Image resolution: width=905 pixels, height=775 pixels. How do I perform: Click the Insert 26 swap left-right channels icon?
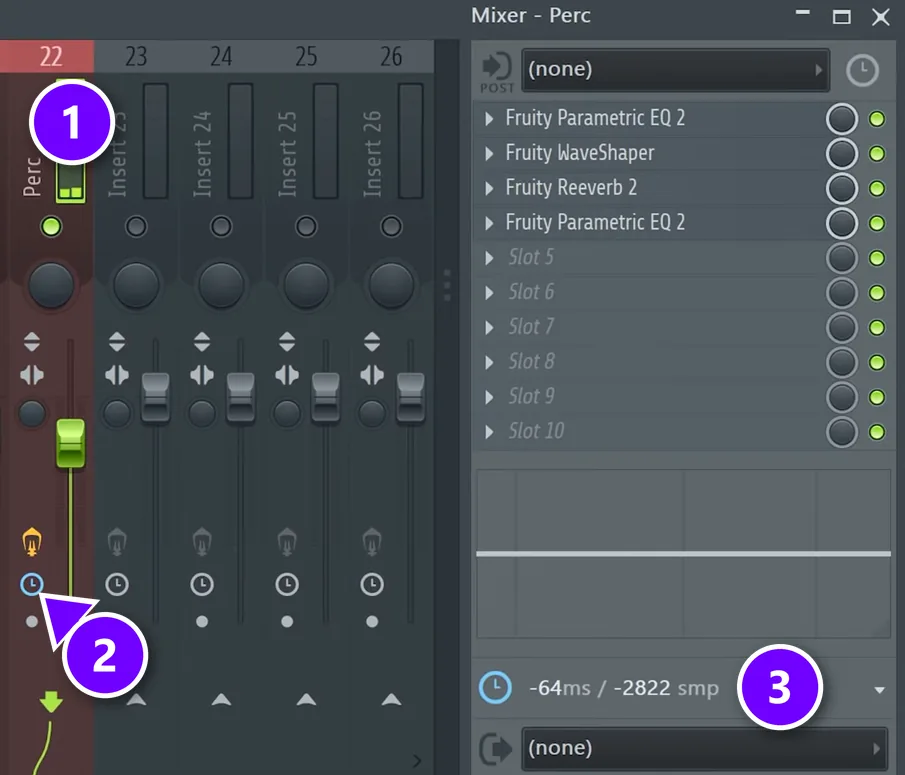(x=372, y=375)
